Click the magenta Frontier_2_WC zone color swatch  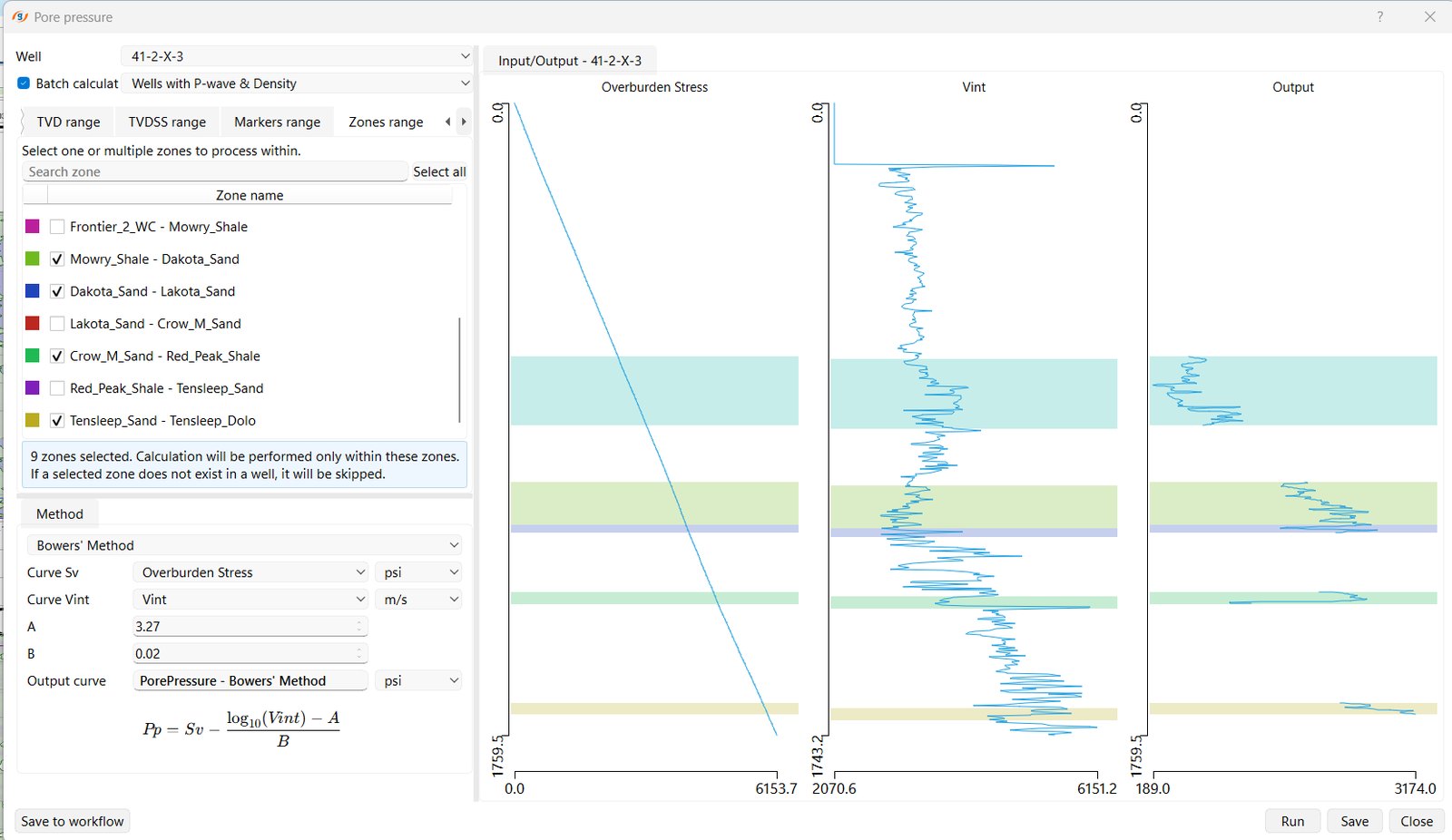click(33, 227)
